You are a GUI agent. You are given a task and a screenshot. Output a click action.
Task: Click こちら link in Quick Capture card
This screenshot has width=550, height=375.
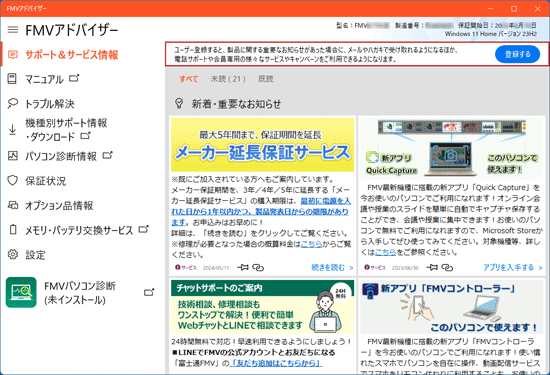pos(385,252)
